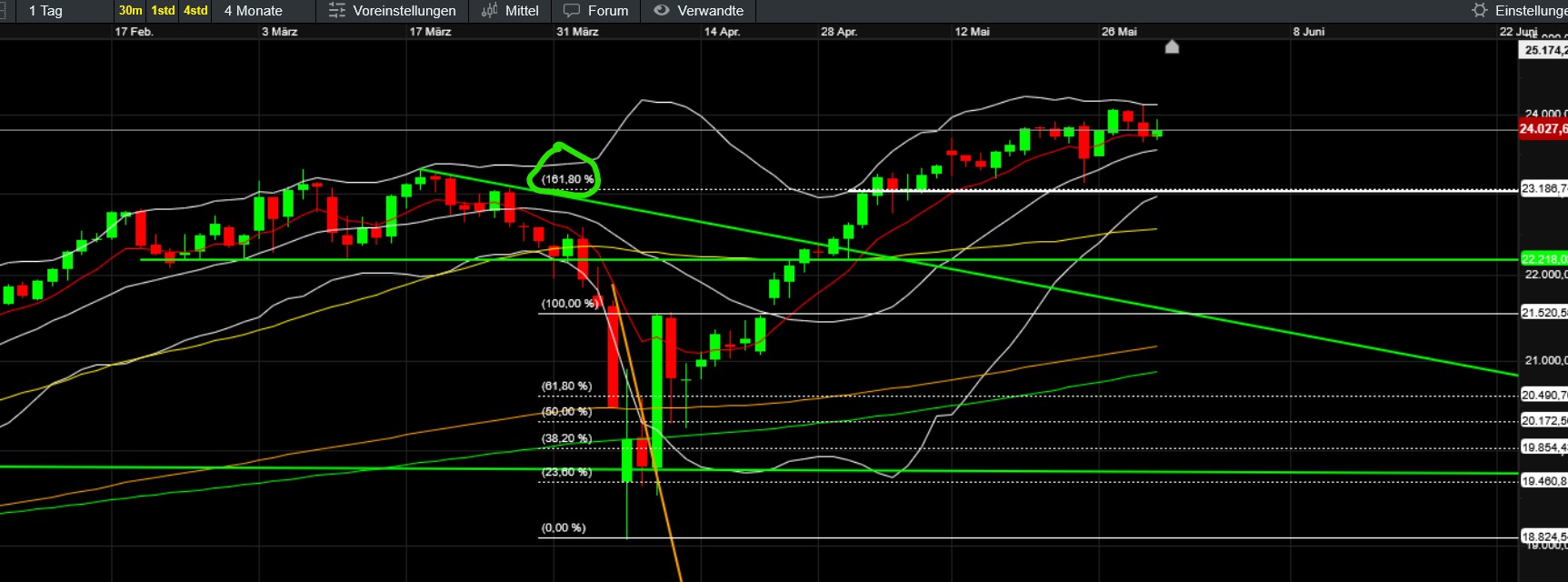Viewport: 1568px width, 582px height.
Task: Switch to the 30m interval shortcut
Action: point(131,11)
